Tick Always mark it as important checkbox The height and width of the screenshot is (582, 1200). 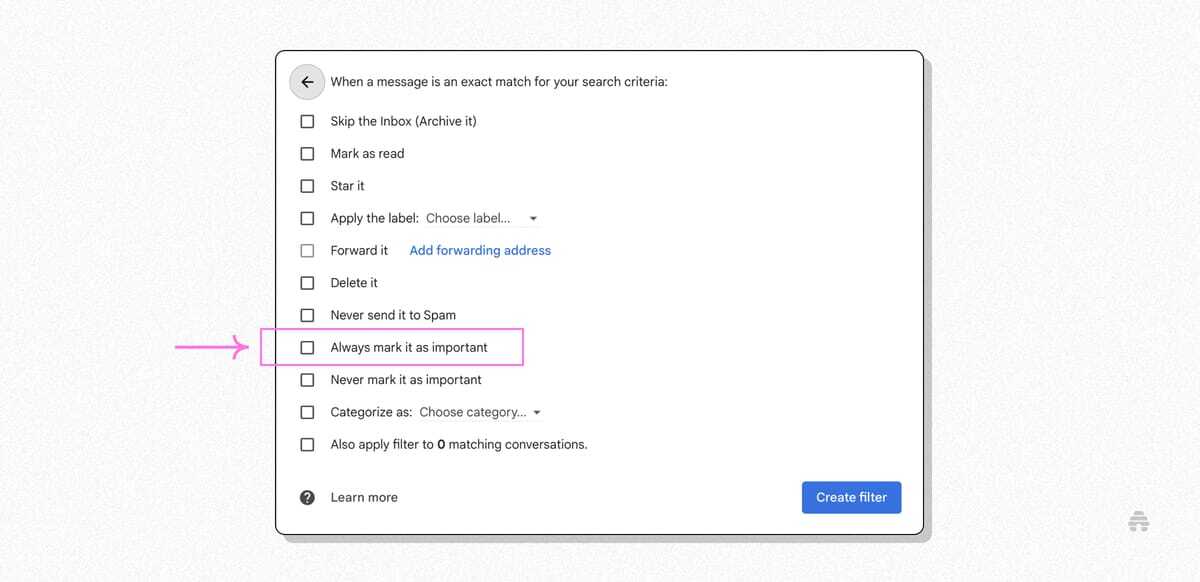click(x=307, y=348)
